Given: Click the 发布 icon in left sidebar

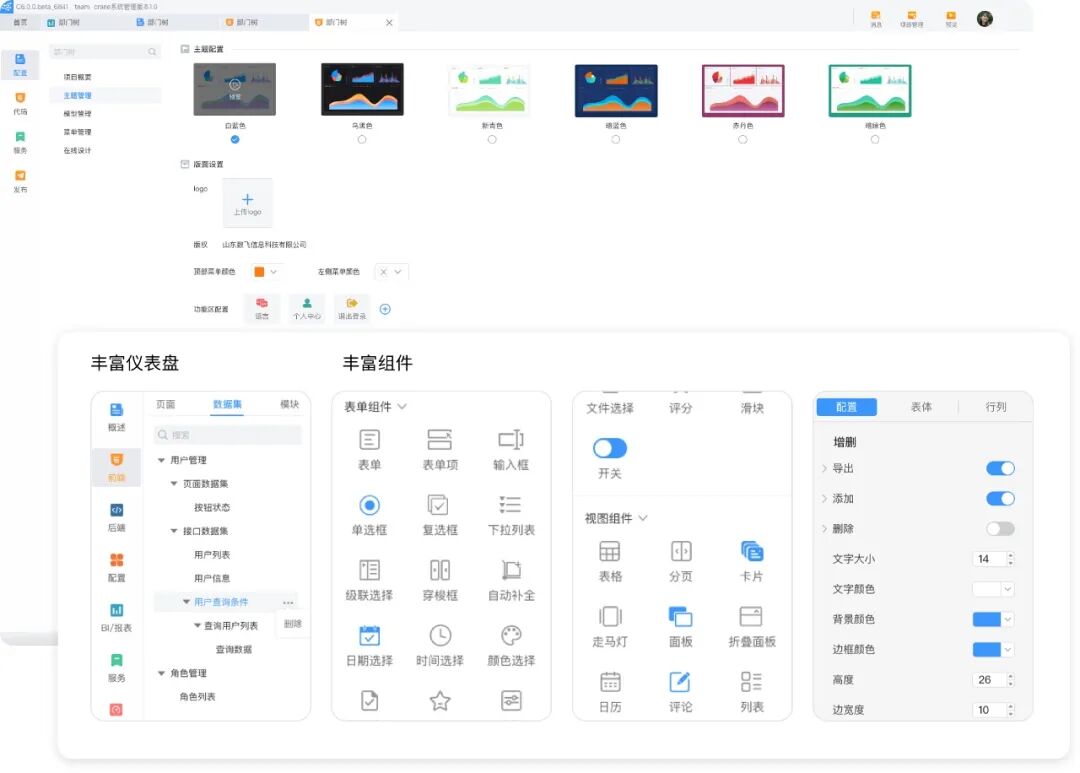Looking at the screenshot, I should pos(21,173).
